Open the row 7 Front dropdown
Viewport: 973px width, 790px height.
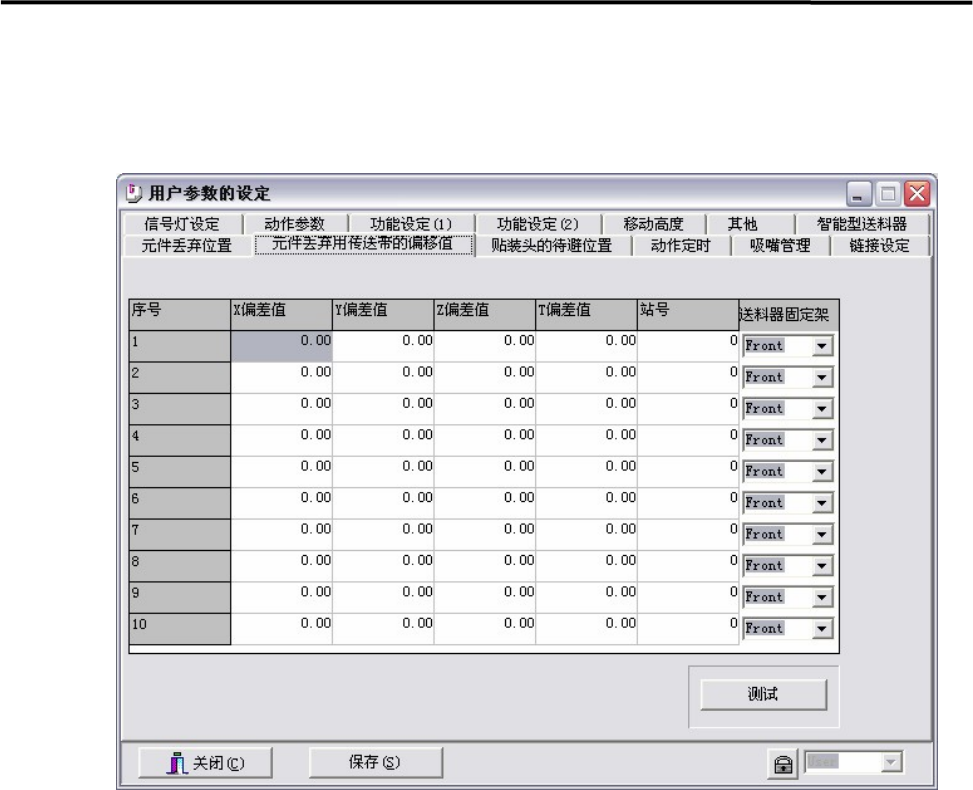point(822,534)
